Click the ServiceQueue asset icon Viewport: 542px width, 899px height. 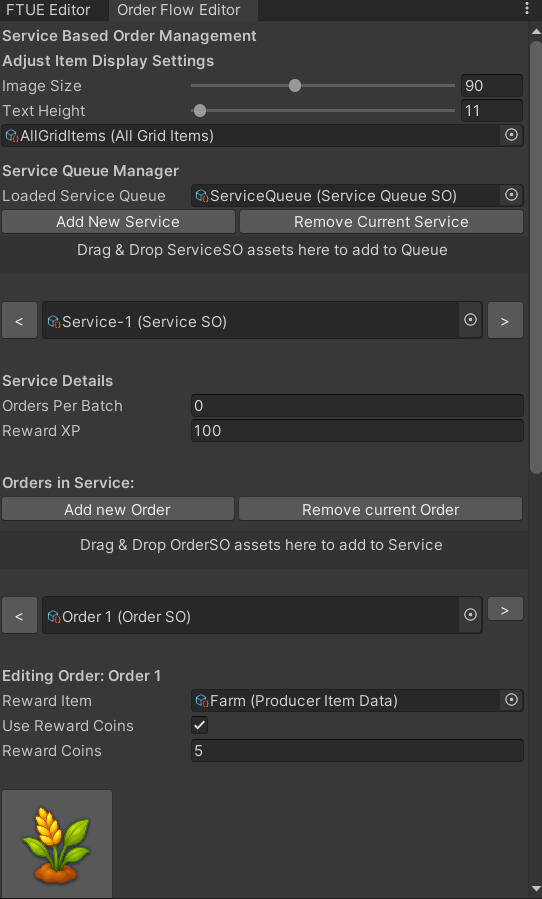coord(202,196)
